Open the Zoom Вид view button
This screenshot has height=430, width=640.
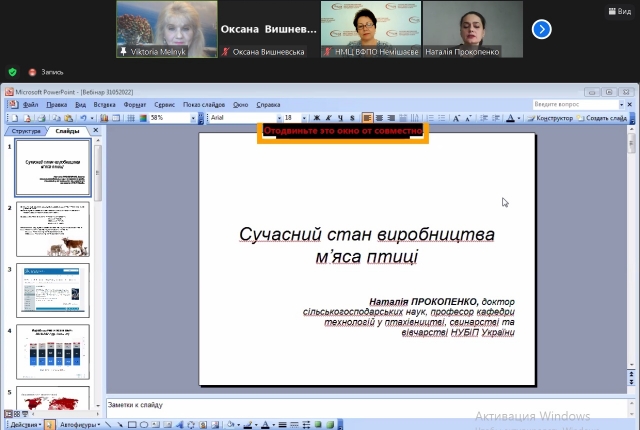(620, 11)
